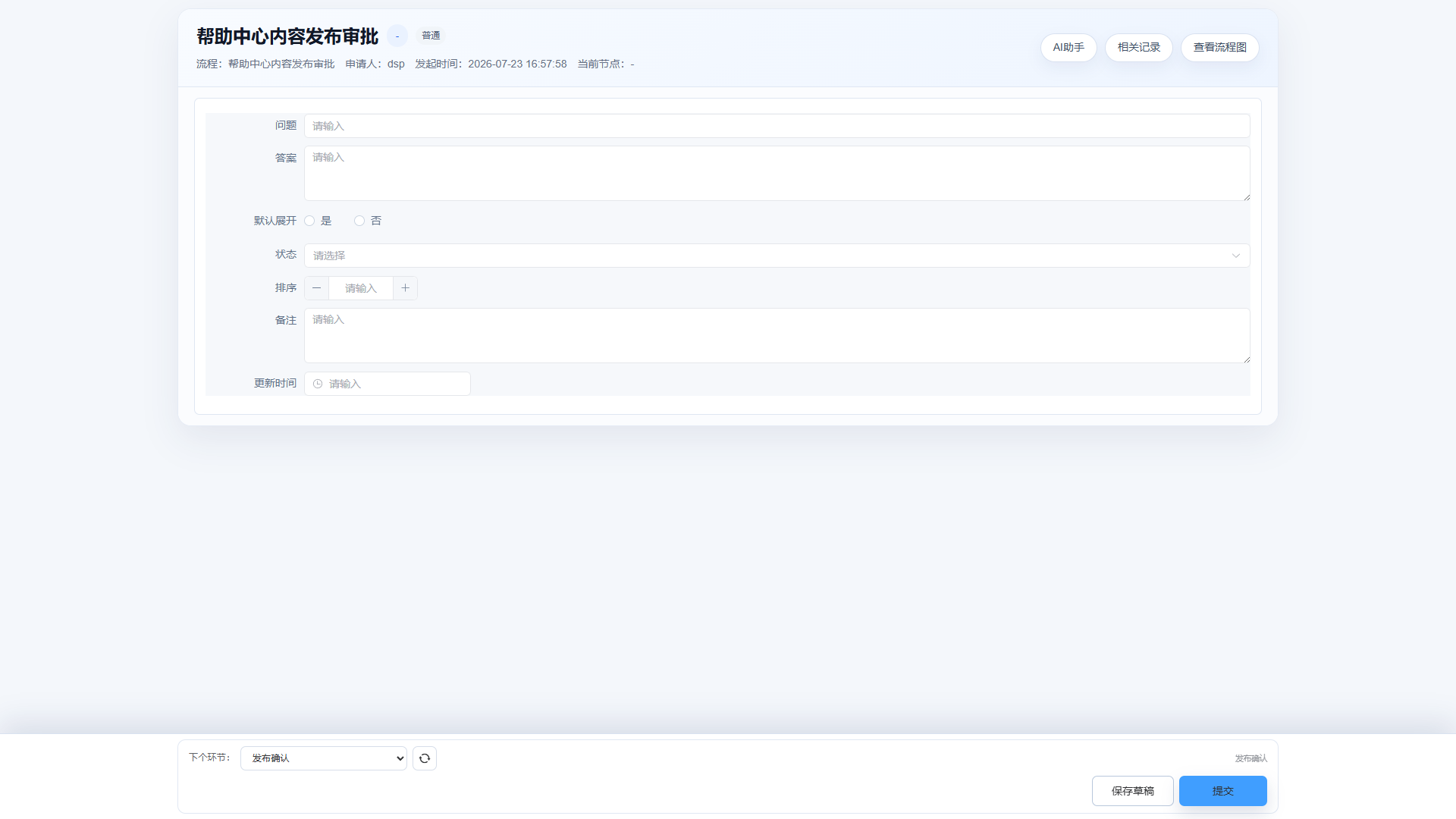Select 否 radio for 默认展开

tap(359, 221)
